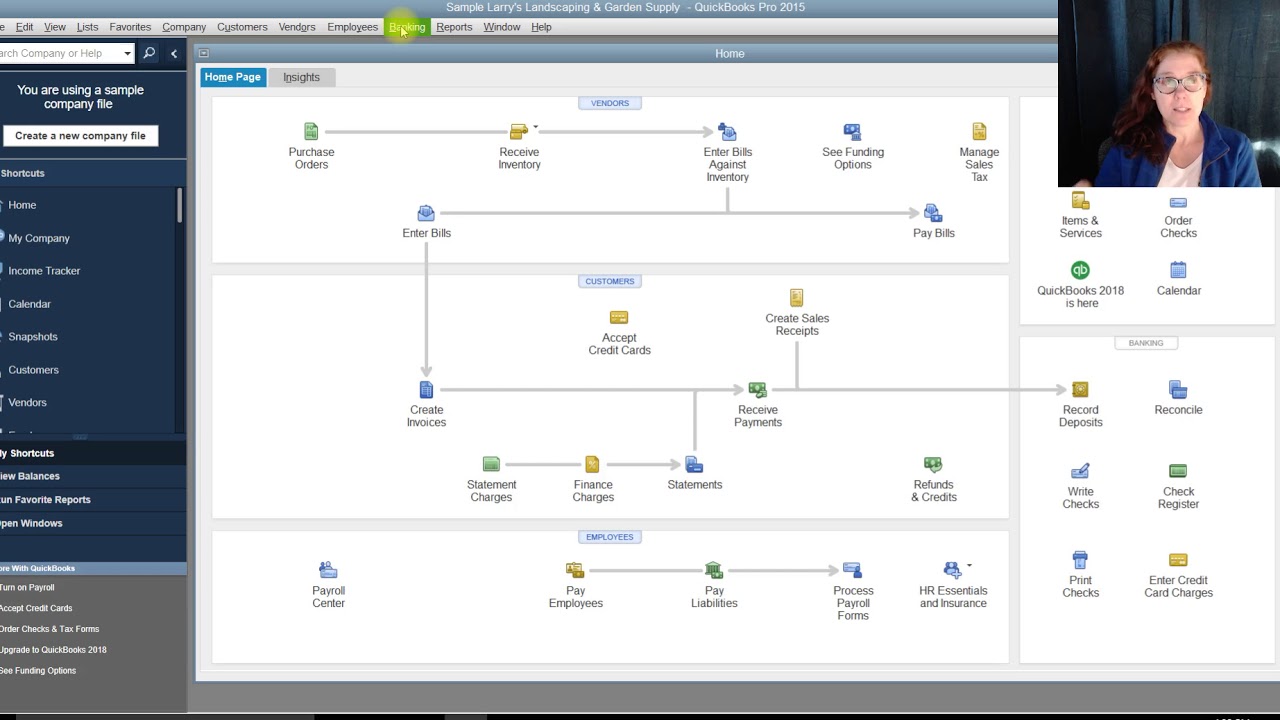
Task: Open Enter Bills Against Inventory
Action: 727,132
